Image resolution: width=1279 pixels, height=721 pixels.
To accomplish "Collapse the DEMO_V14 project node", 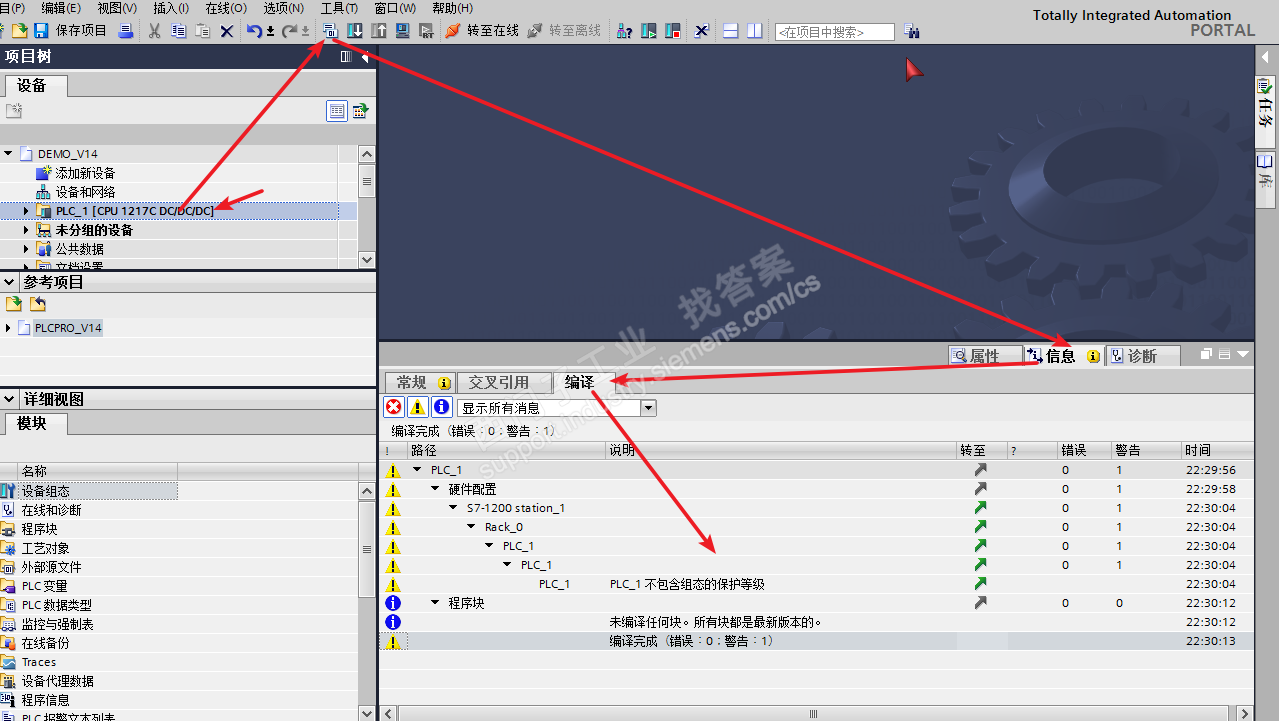I will (x=8, y=154).
